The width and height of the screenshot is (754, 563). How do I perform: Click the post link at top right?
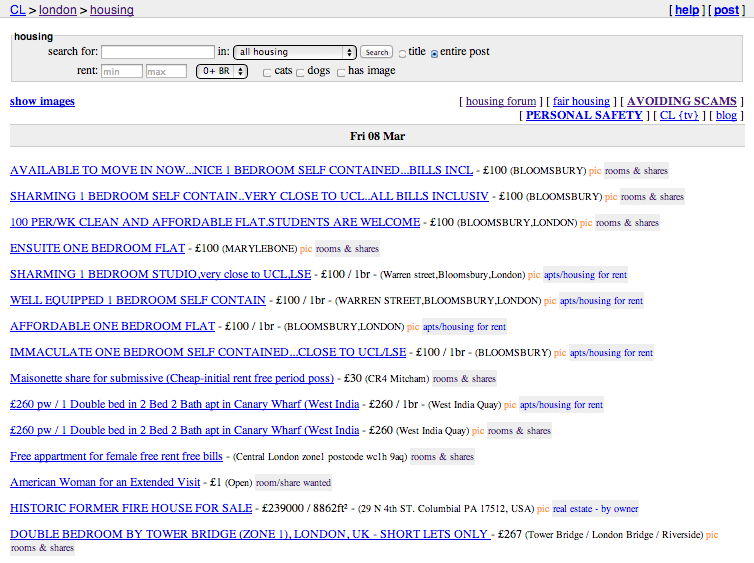click(x=724, y=10)
